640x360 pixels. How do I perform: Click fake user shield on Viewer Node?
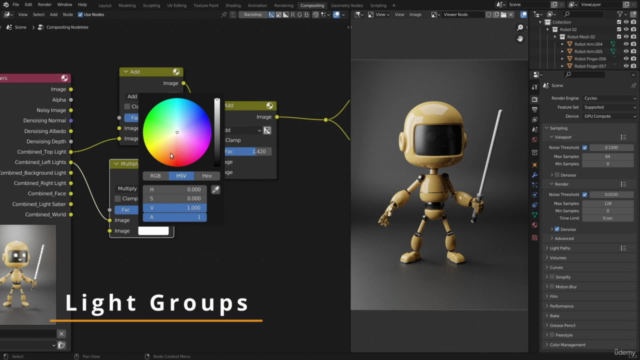click(x=489, y=15)
